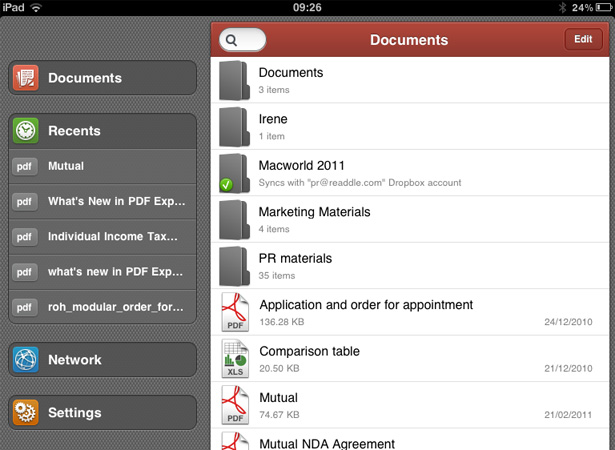Tap the 09:26 clock in status bar
The width and height of the screenshot is (615, 450).
[x=307, y=7]
